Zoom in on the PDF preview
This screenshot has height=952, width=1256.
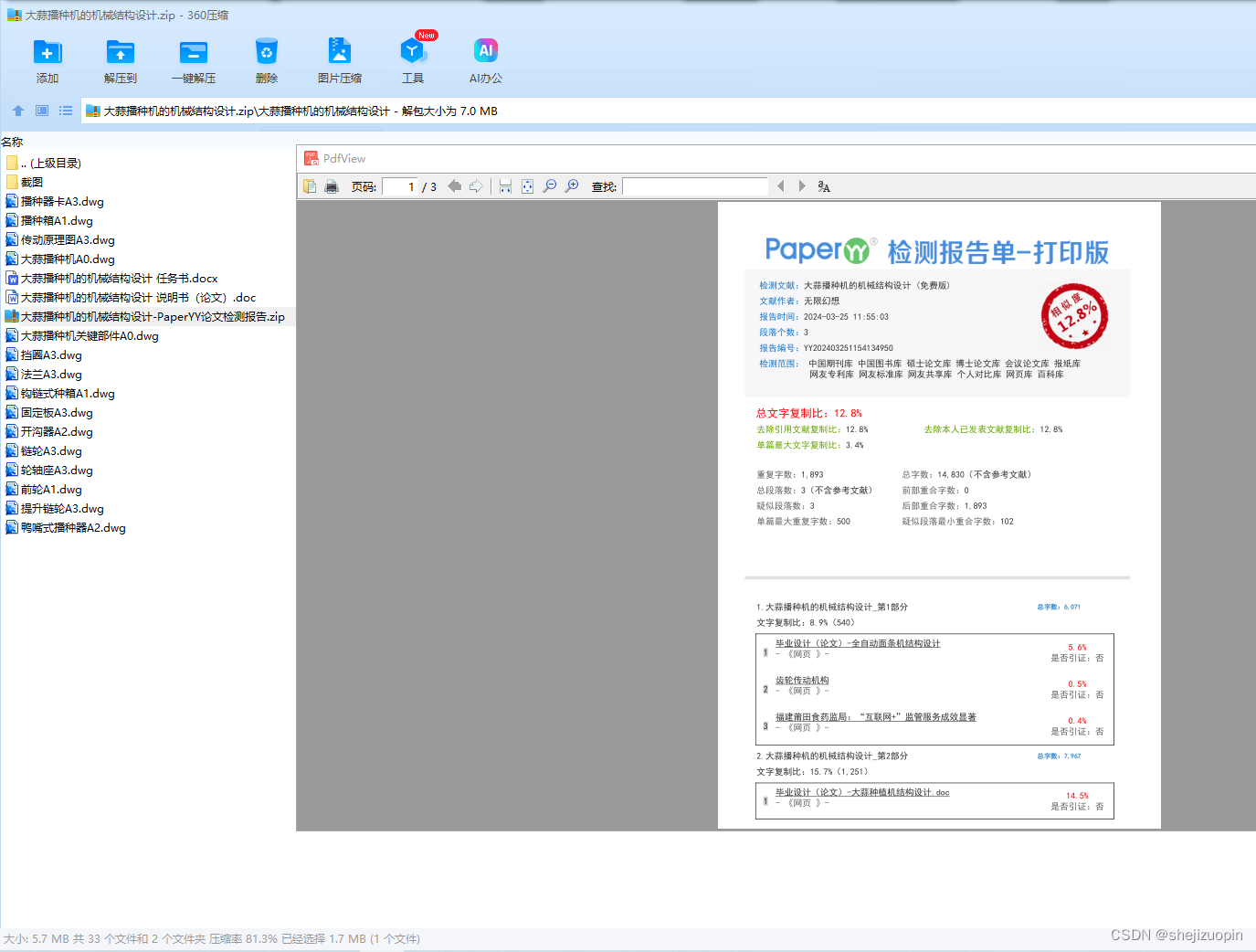pyautogui.click(x=572, y=186)
